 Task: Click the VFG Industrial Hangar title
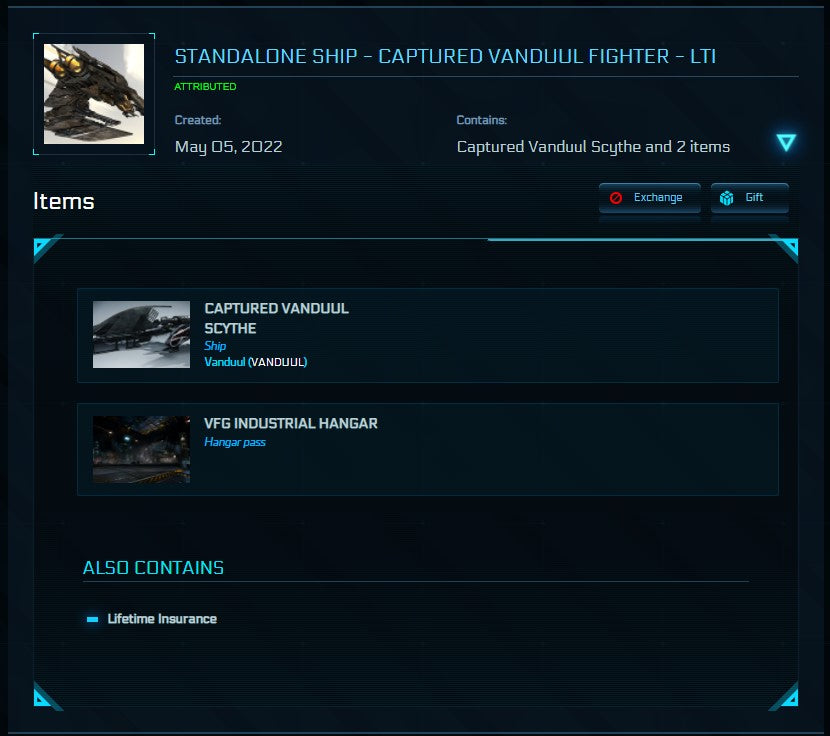point(291,423)
